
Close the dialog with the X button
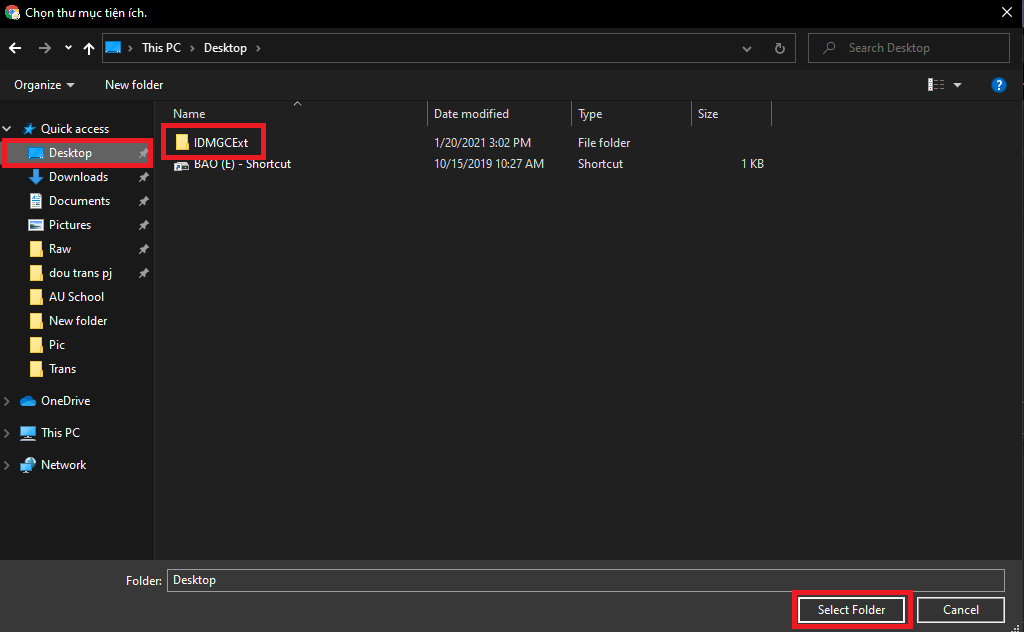point(1006,12)
